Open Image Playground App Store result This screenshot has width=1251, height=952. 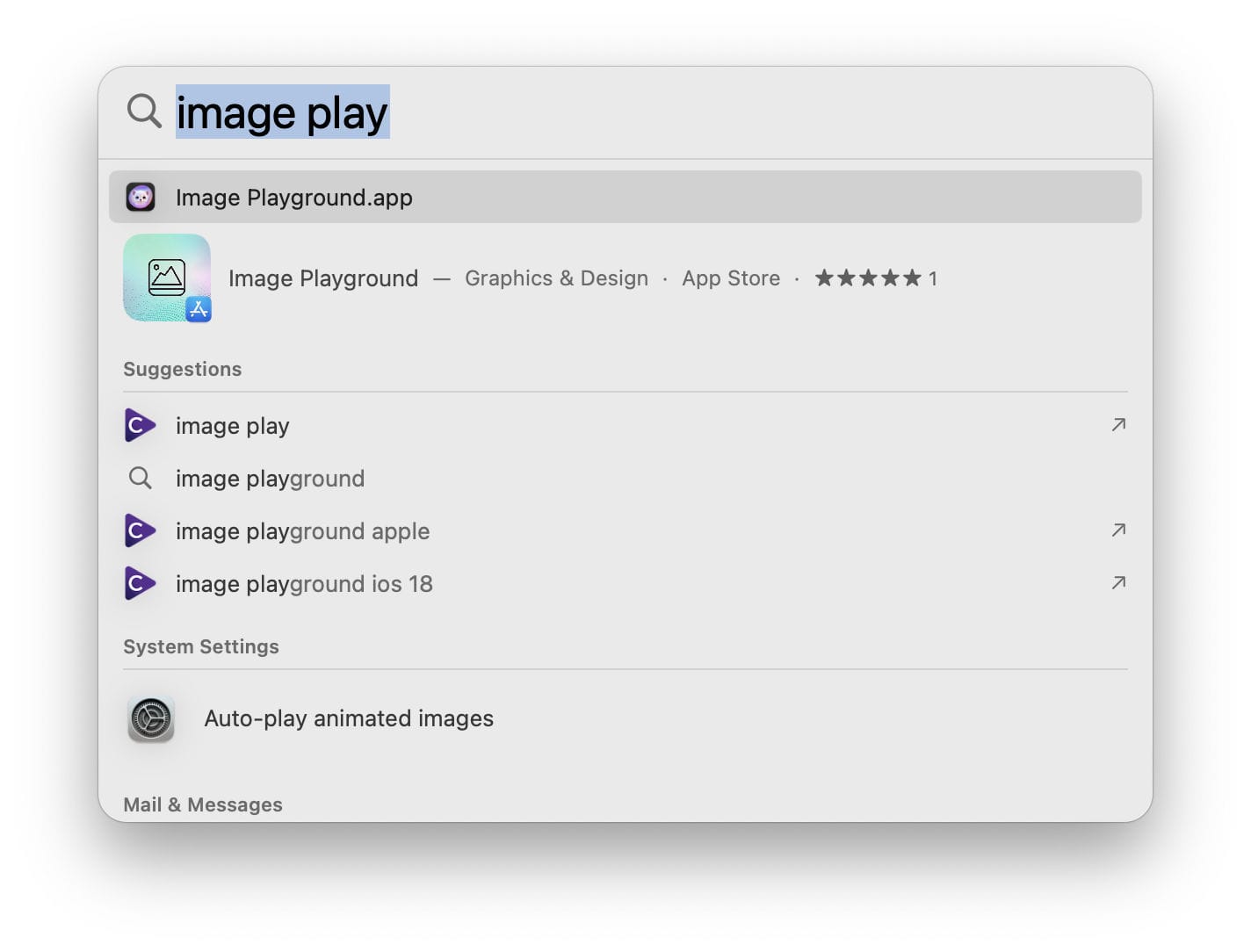coord(625,278)
